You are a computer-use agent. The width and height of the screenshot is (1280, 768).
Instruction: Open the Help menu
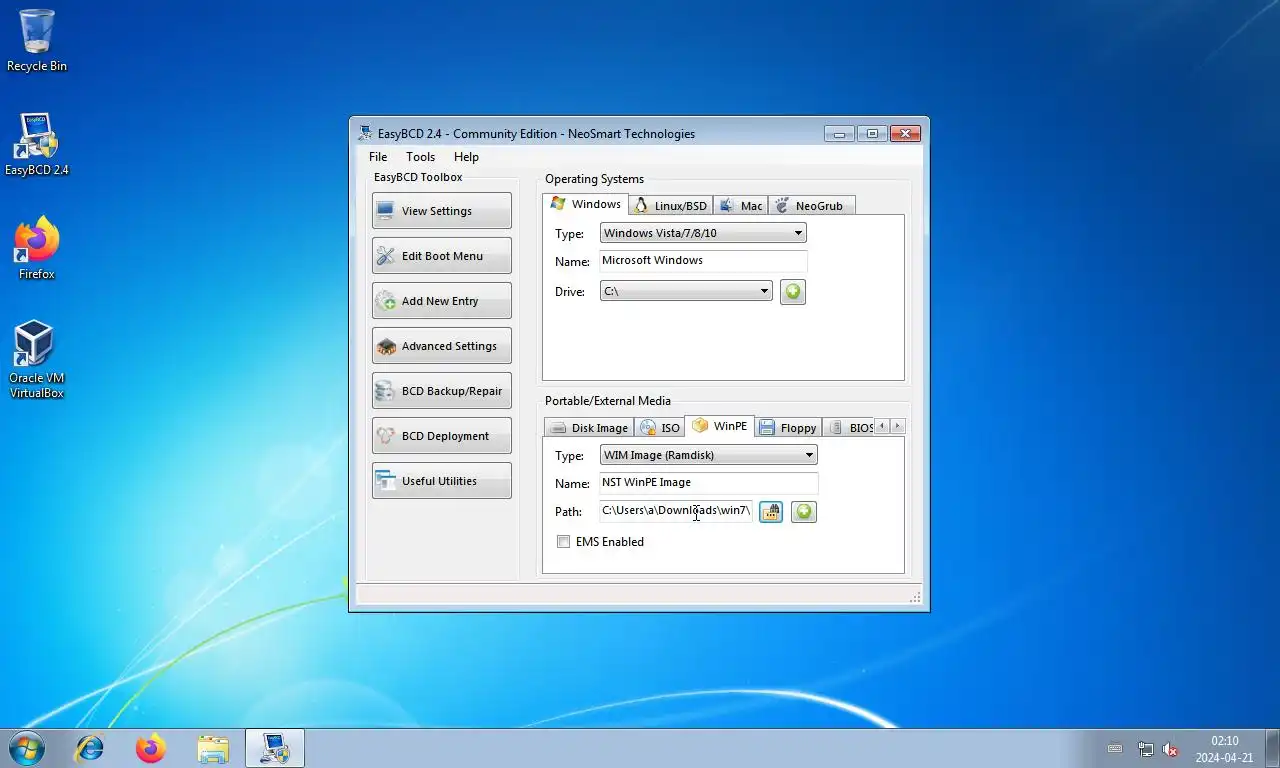[466, 157]
